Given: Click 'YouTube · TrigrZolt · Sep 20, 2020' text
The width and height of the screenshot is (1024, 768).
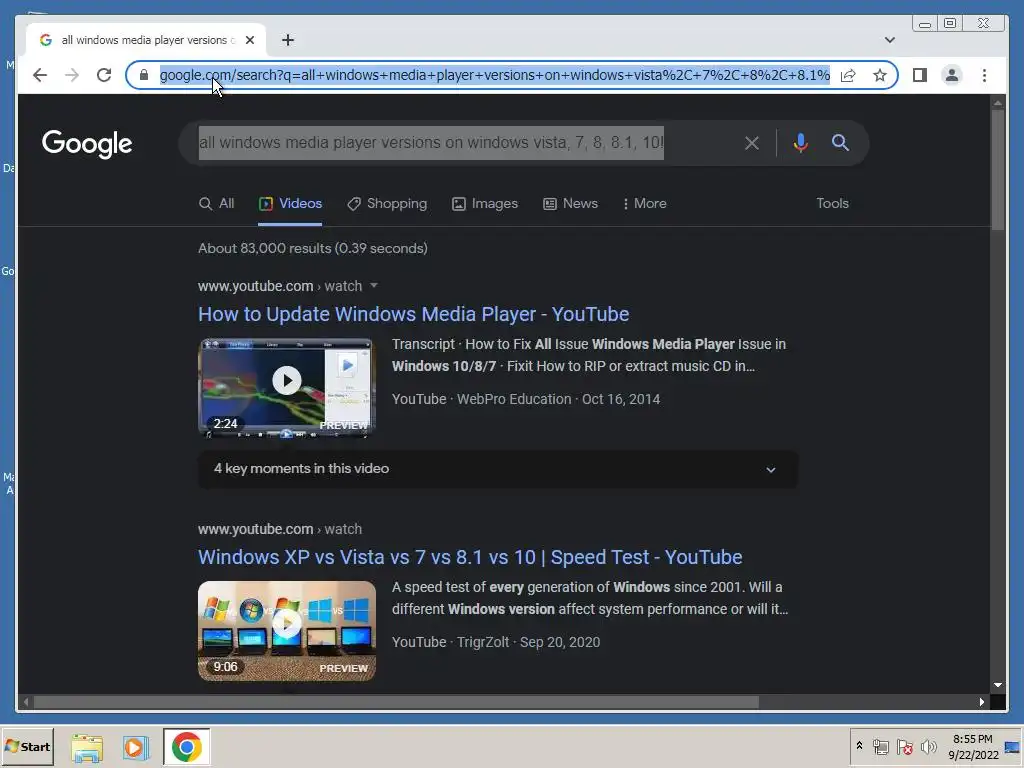Looking at the screenshot, I should pos(496,642).
